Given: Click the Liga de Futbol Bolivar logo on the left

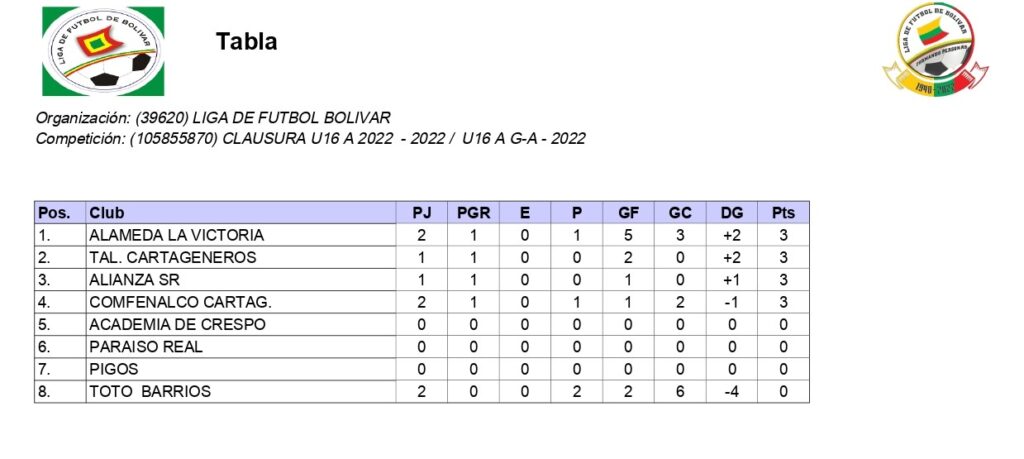Looking at the screenshot, I should point(103,50).
